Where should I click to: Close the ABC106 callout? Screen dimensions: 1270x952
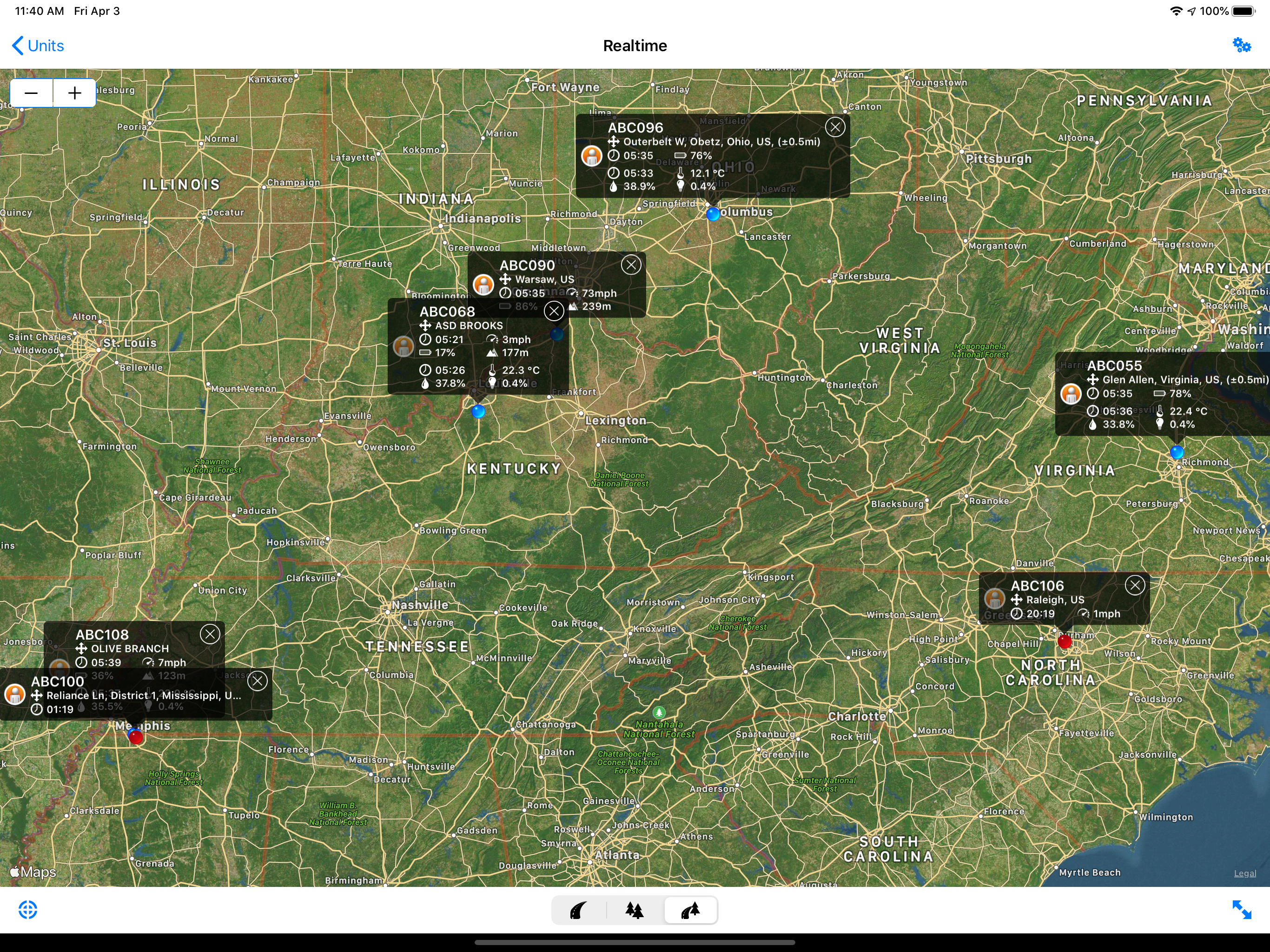1135,585
